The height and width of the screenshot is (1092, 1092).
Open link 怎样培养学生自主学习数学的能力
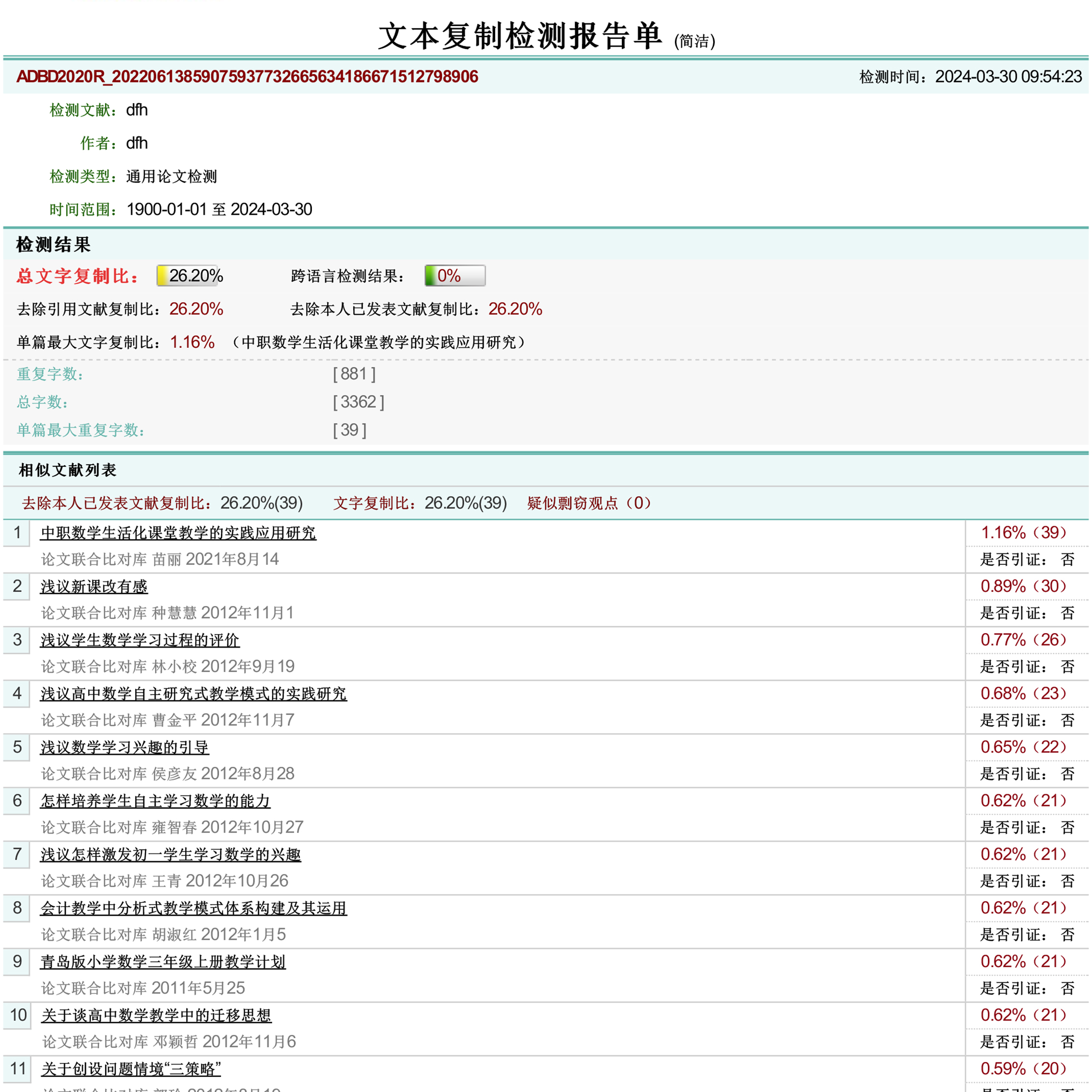click(155, 801)
